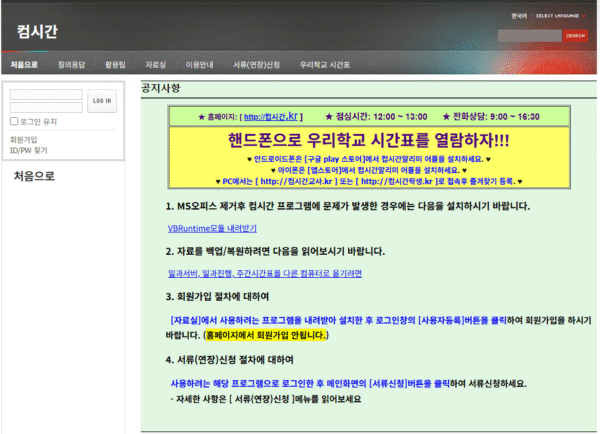The image size is (600, 434).
Task: Click the 2. 자료를 백업/복원 heading
Action: click(x=275, y=251)
